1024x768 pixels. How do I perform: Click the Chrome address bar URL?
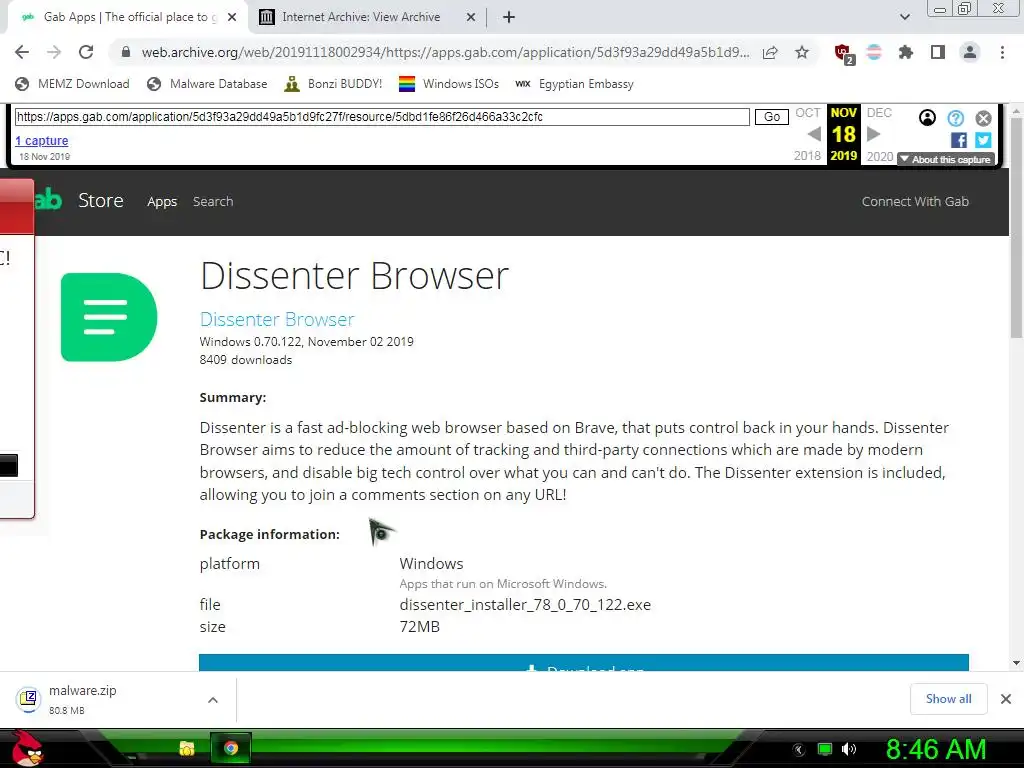(444, 52)
